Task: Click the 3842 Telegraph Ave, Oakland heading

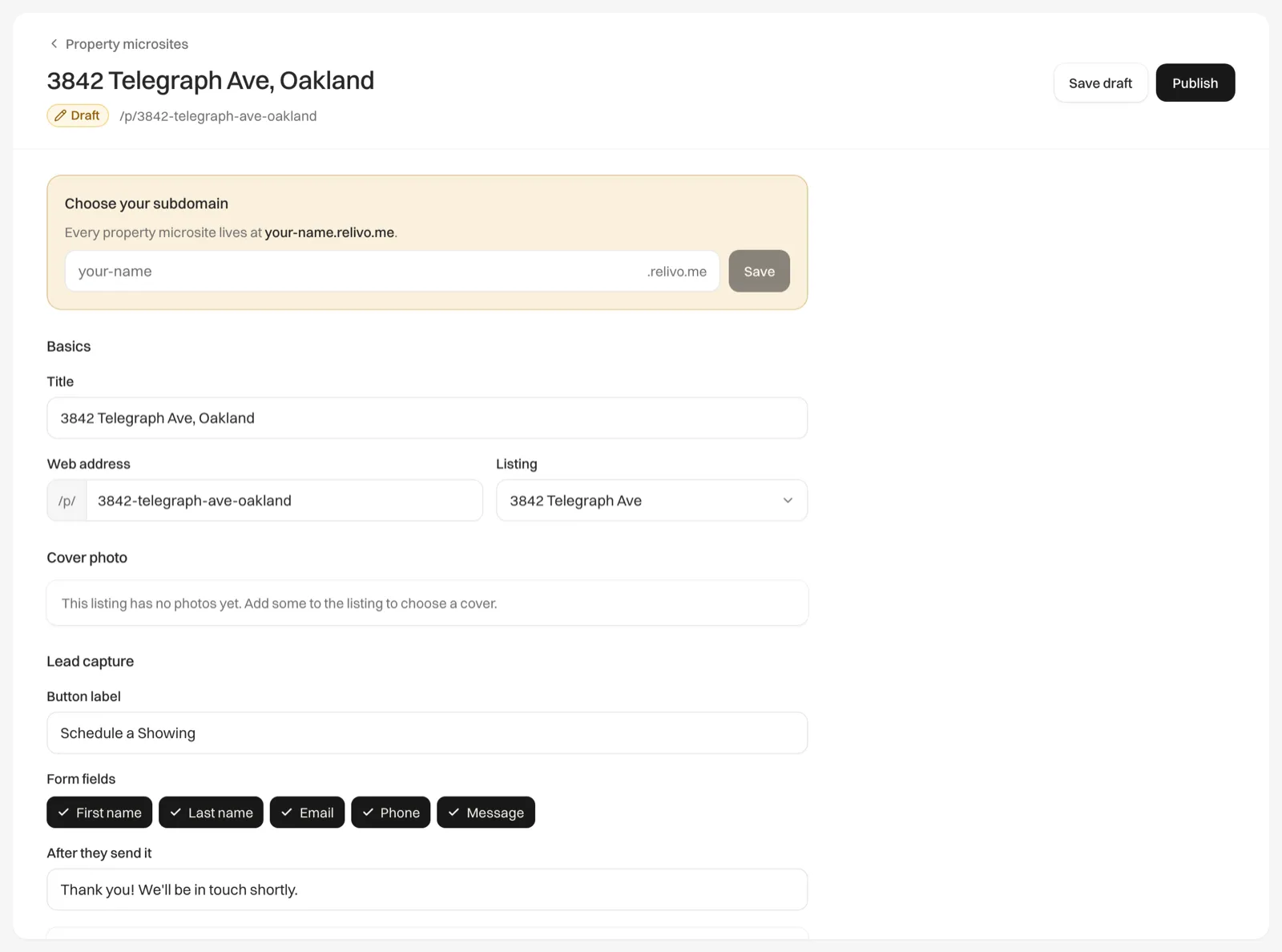Action: point(211,80)
